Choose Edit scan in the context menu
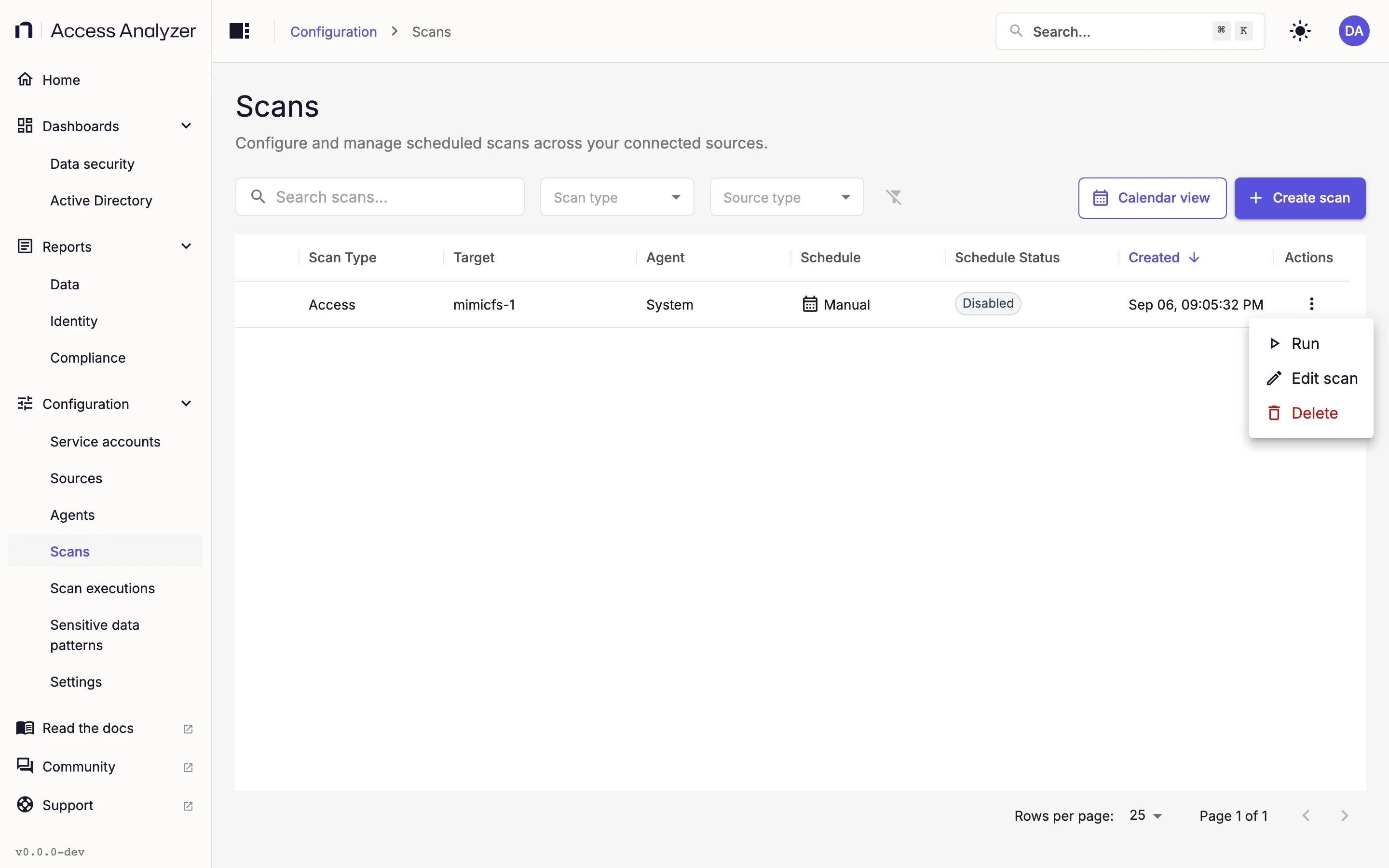This screenshot has width=1389, height=868. click(1311, 379)
